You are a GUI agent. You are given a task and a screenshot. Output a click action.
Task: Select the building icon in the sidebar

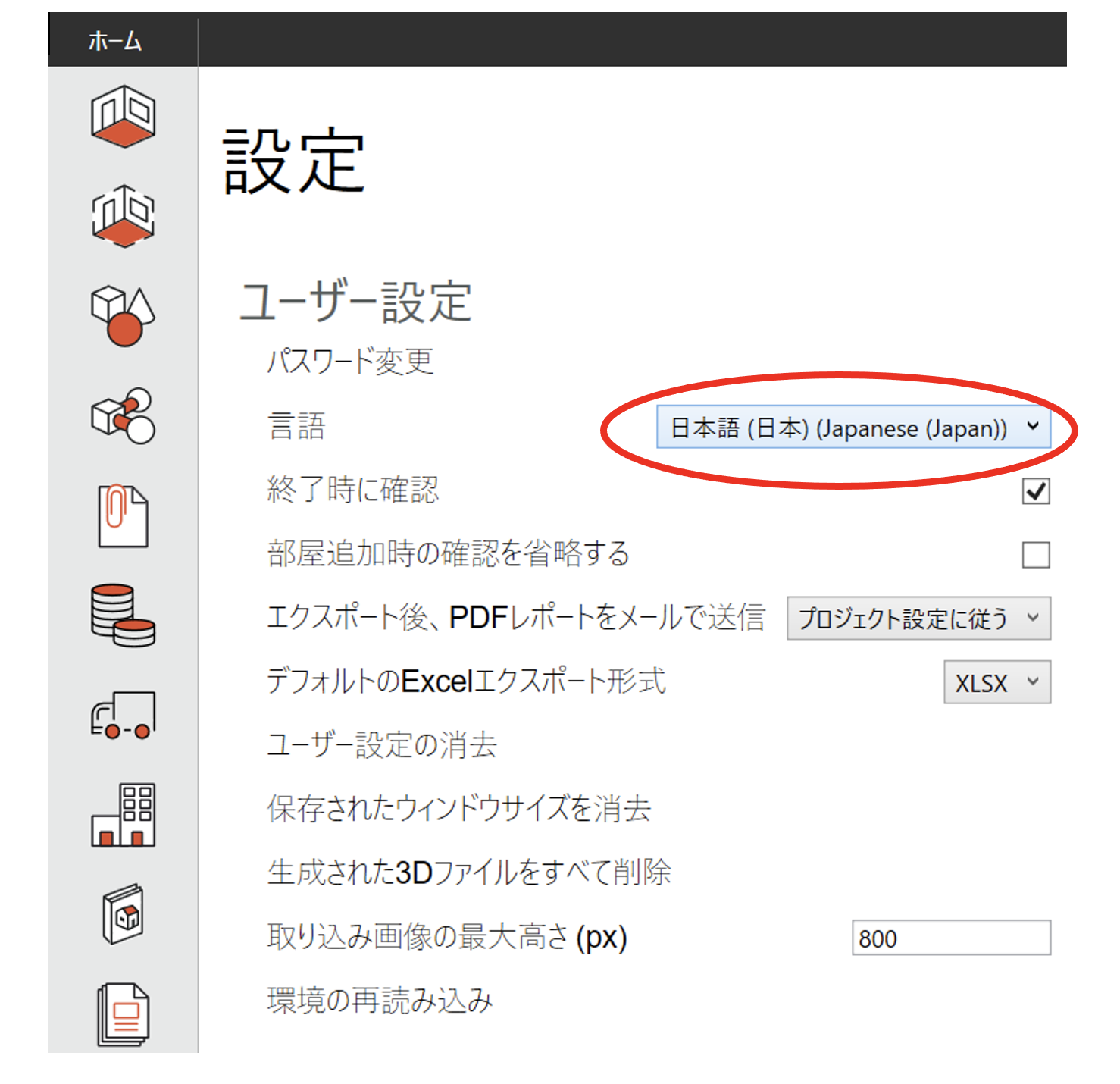coord(123,813)
